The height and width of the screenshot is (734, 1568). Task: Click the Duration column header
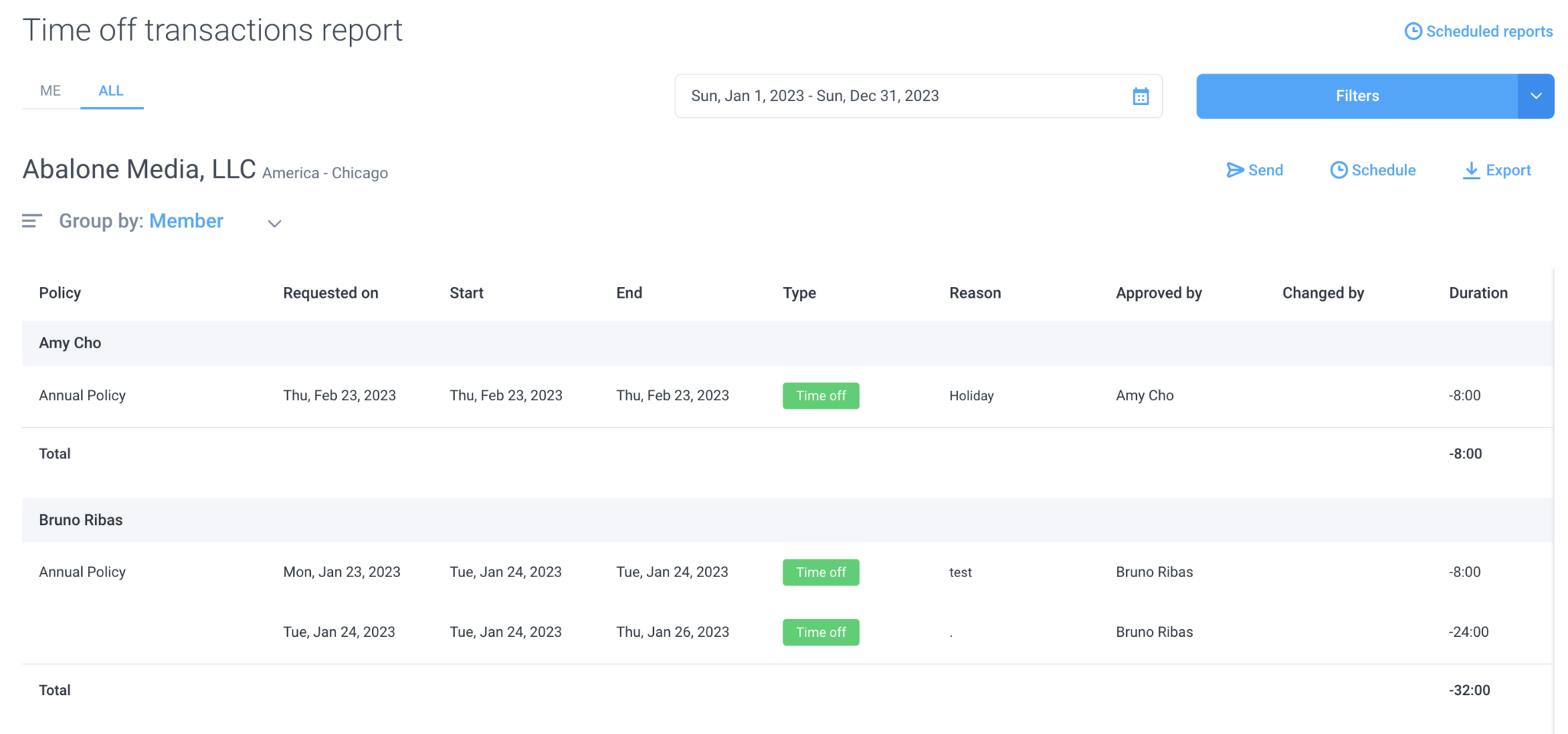[x=1478, y=292]
